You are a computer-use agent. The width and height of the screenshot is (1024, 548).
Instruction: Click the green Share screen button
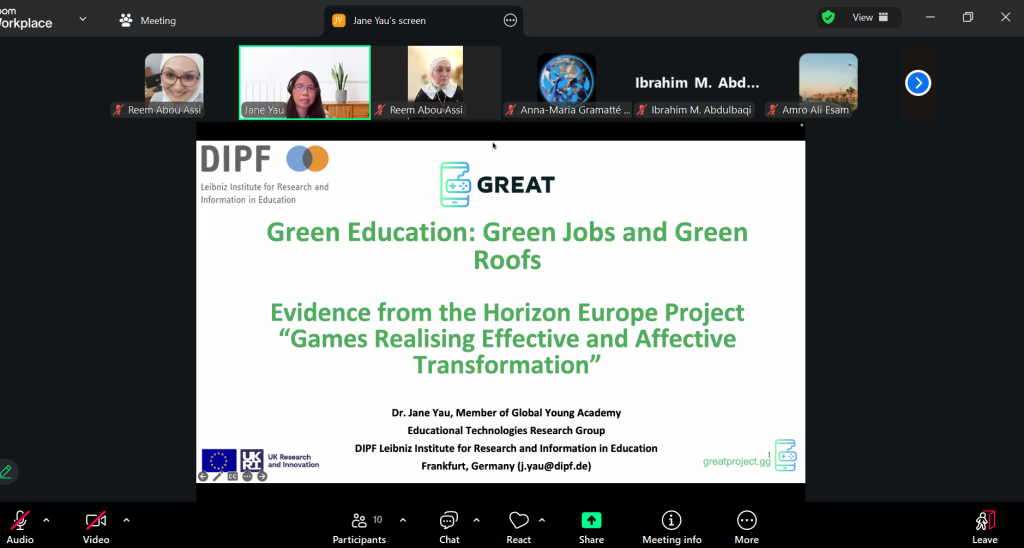591,526
